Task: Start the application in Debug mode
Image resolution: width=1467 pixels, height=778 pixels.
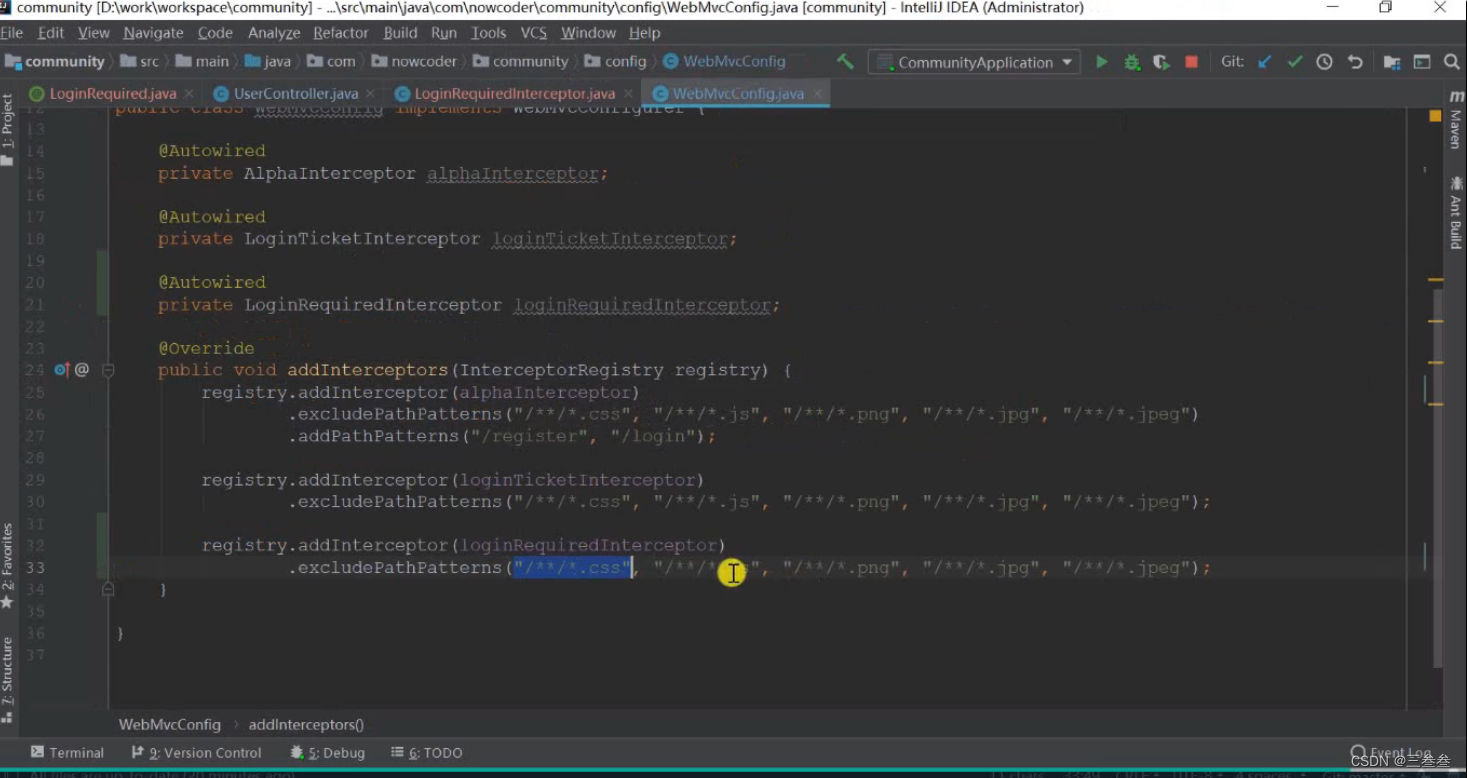Action: (x=1131, y=61)
